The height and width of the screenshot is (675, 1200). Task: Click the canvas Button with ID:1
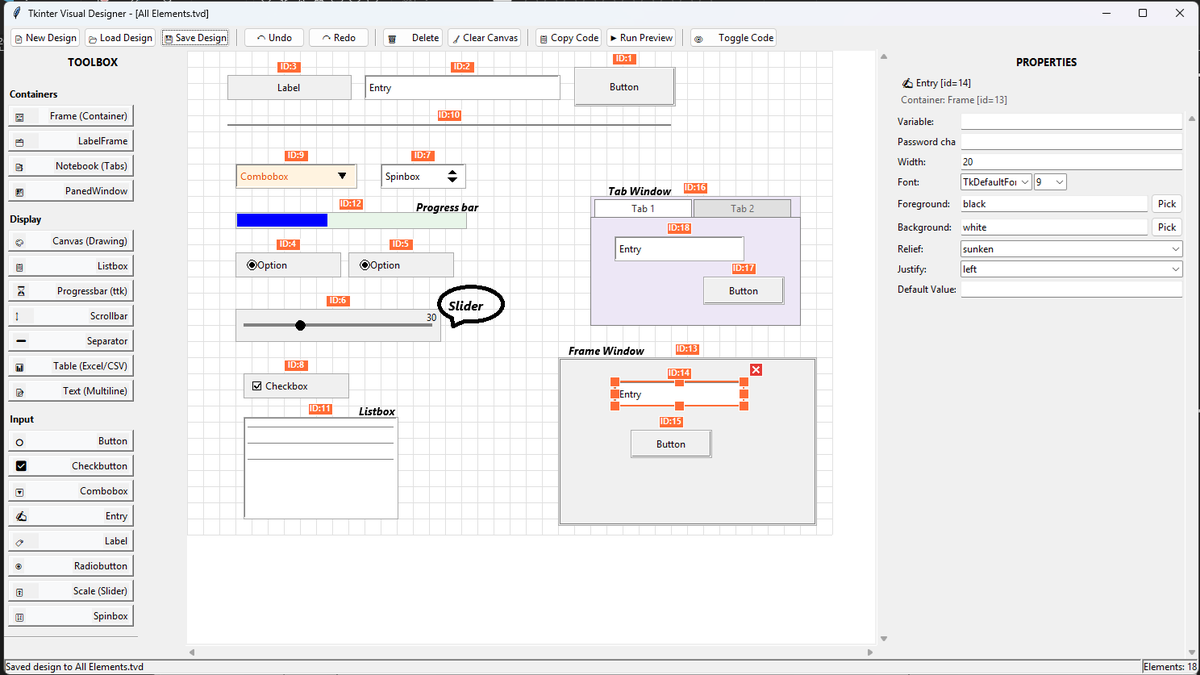coord(624,87)
